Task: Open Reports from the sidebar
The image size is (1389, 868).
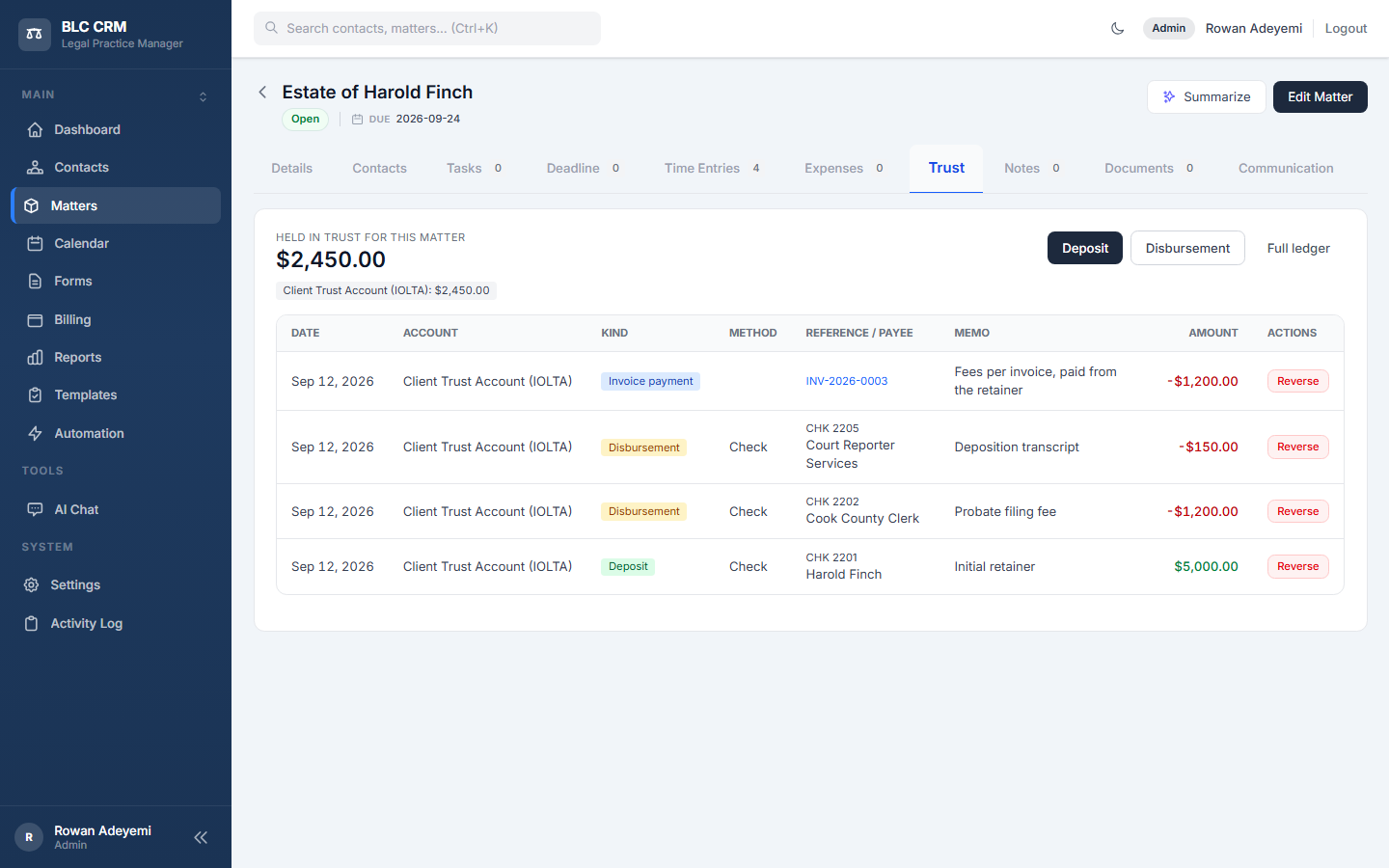Action: tap(116, 357)
